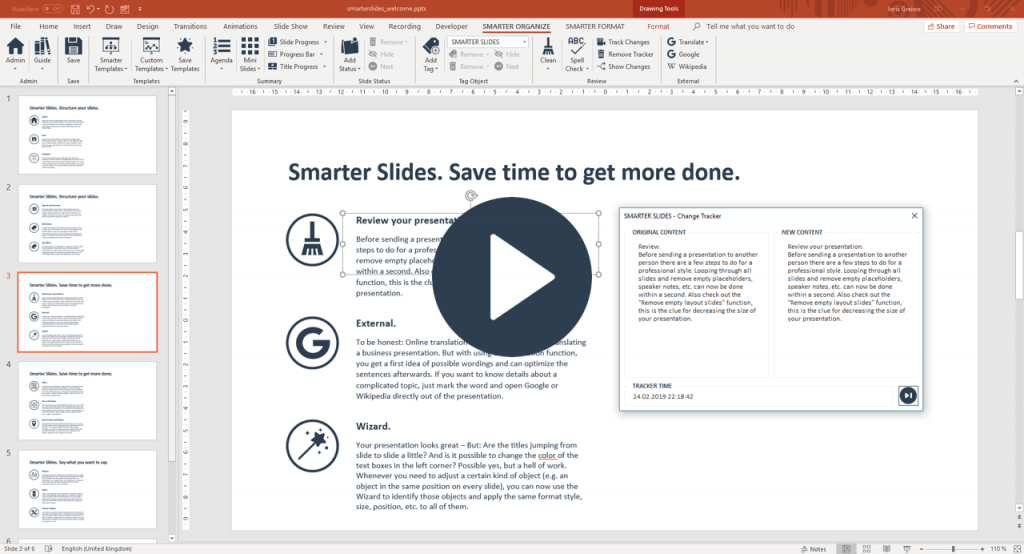1024x554 pixels.
Task: Click English (United Kingdom) language indicator
Action: point(97,549)
